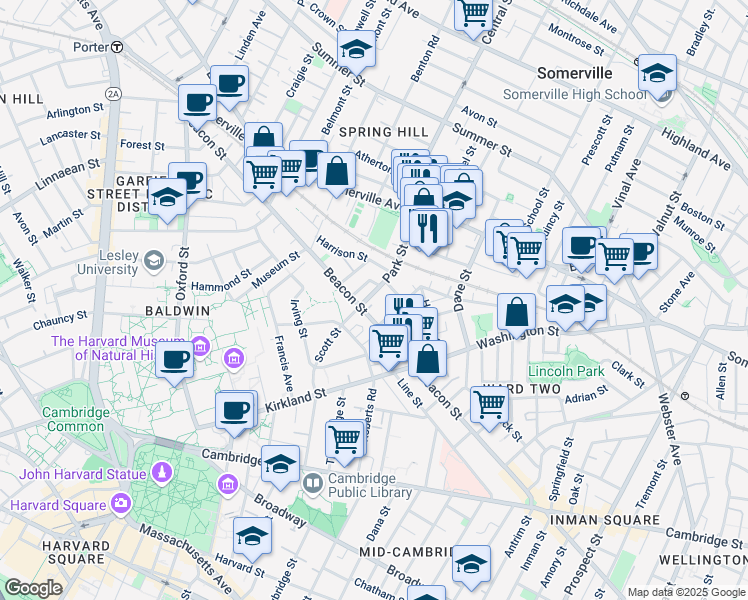Select the SPRING HILL neighborhood label
Screen dimensions: 748x600
point(384,132)
